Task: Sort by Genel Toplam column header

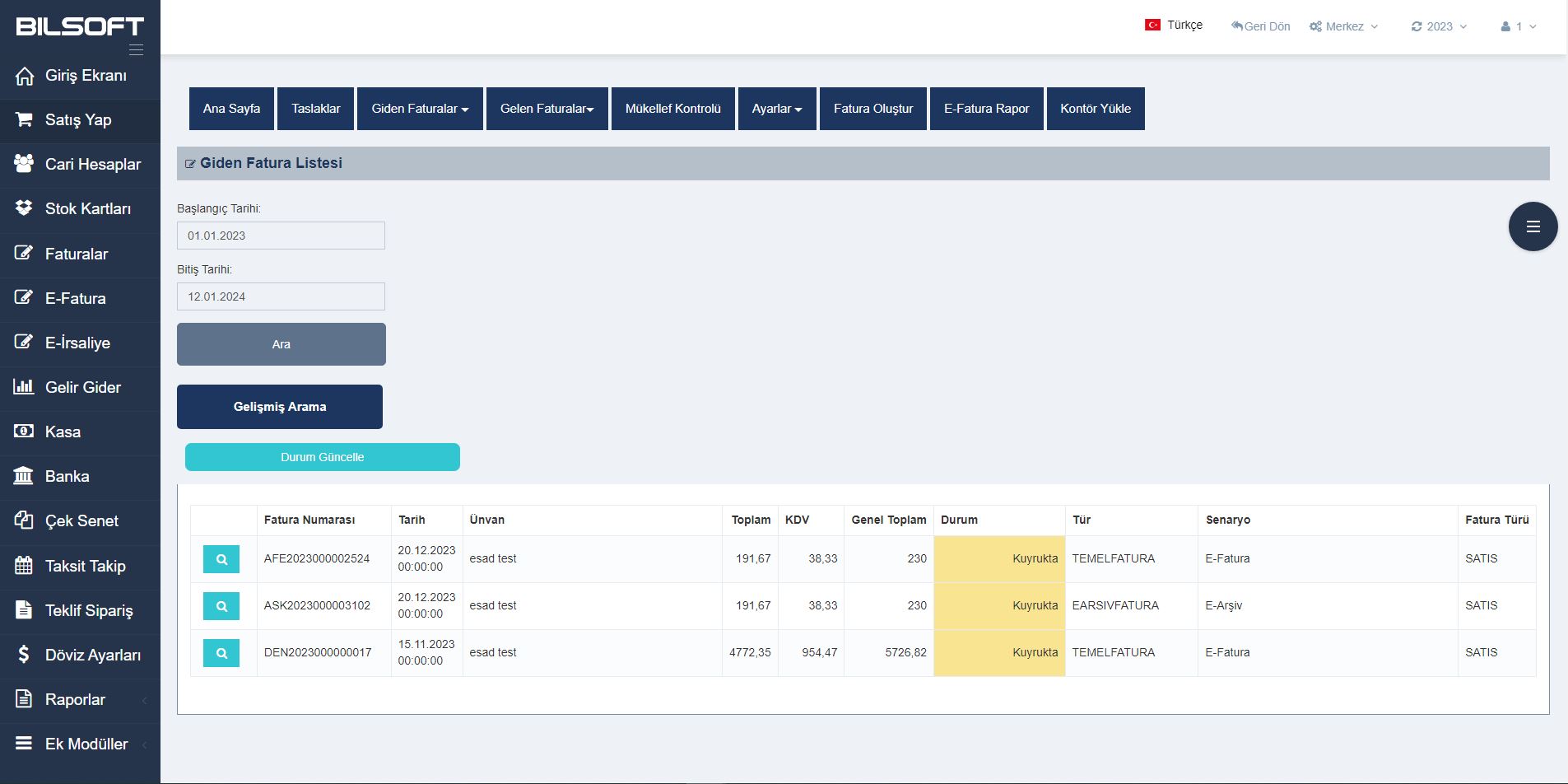Action: point(889,520)
